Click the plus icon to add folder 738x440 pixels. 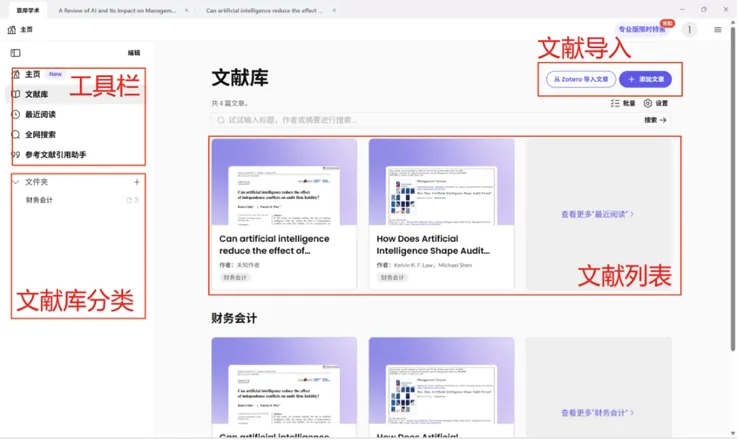[x=137, y=182]
